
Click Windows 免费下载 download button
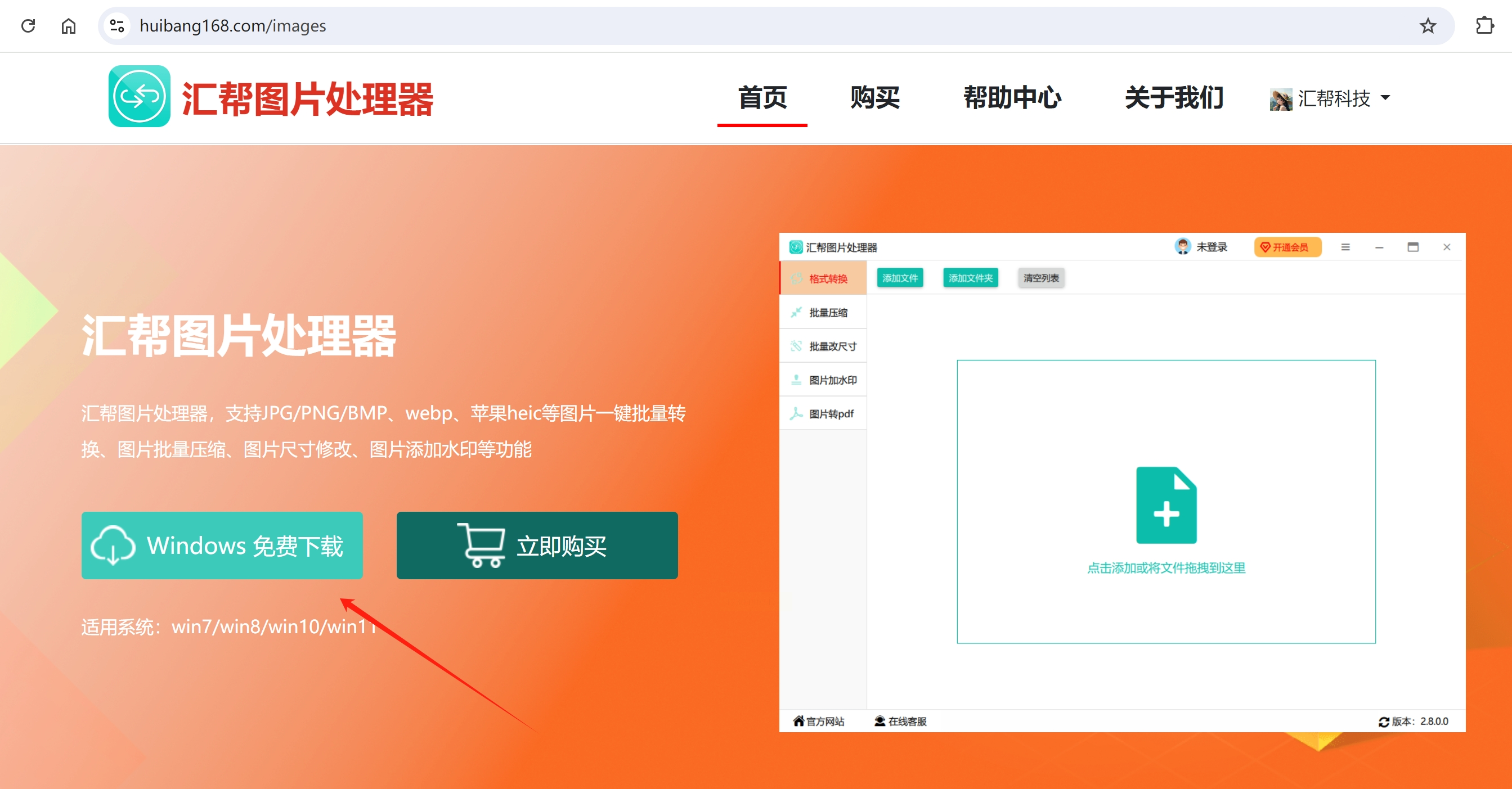coord(222,545)
